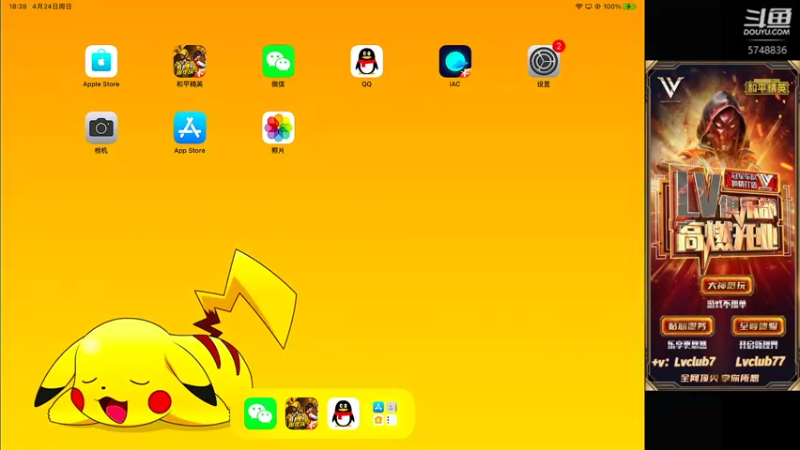Tap 和平精英 game icon in the dock
Image resolution: width=800 pixels, height=450 pixels.
point(302,413)
